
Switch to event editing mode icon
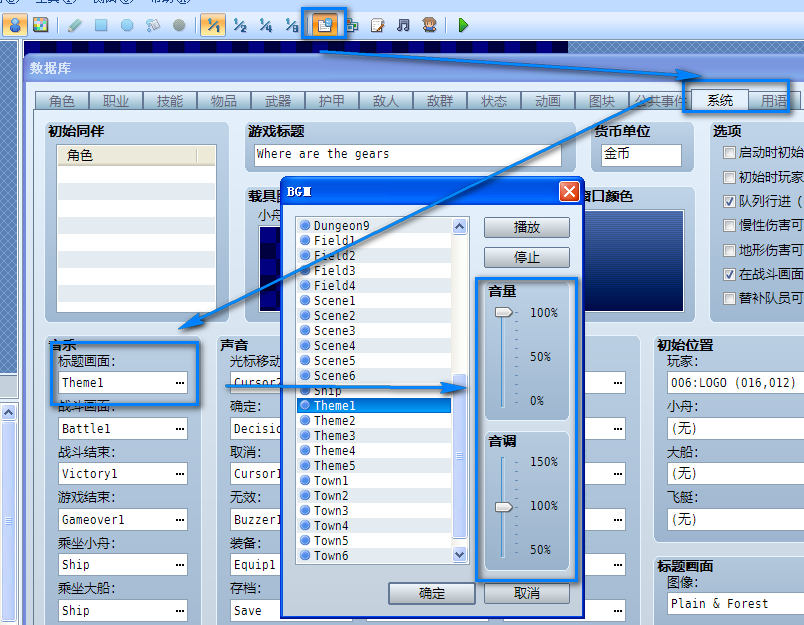click(x=15, y=25)
